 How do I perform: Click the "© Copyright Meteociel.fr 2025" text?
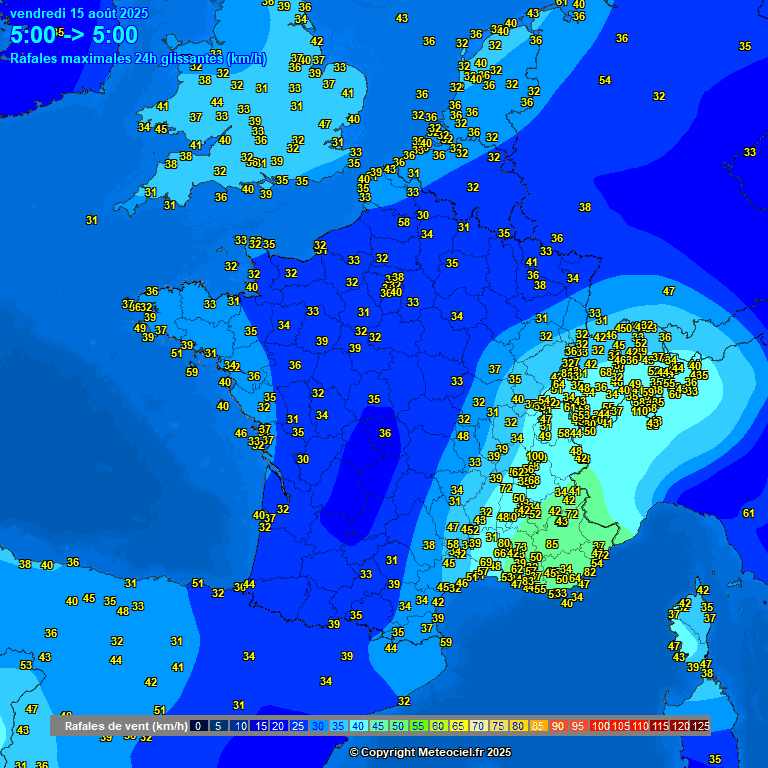pyautogui.click(x=430, y=752)
